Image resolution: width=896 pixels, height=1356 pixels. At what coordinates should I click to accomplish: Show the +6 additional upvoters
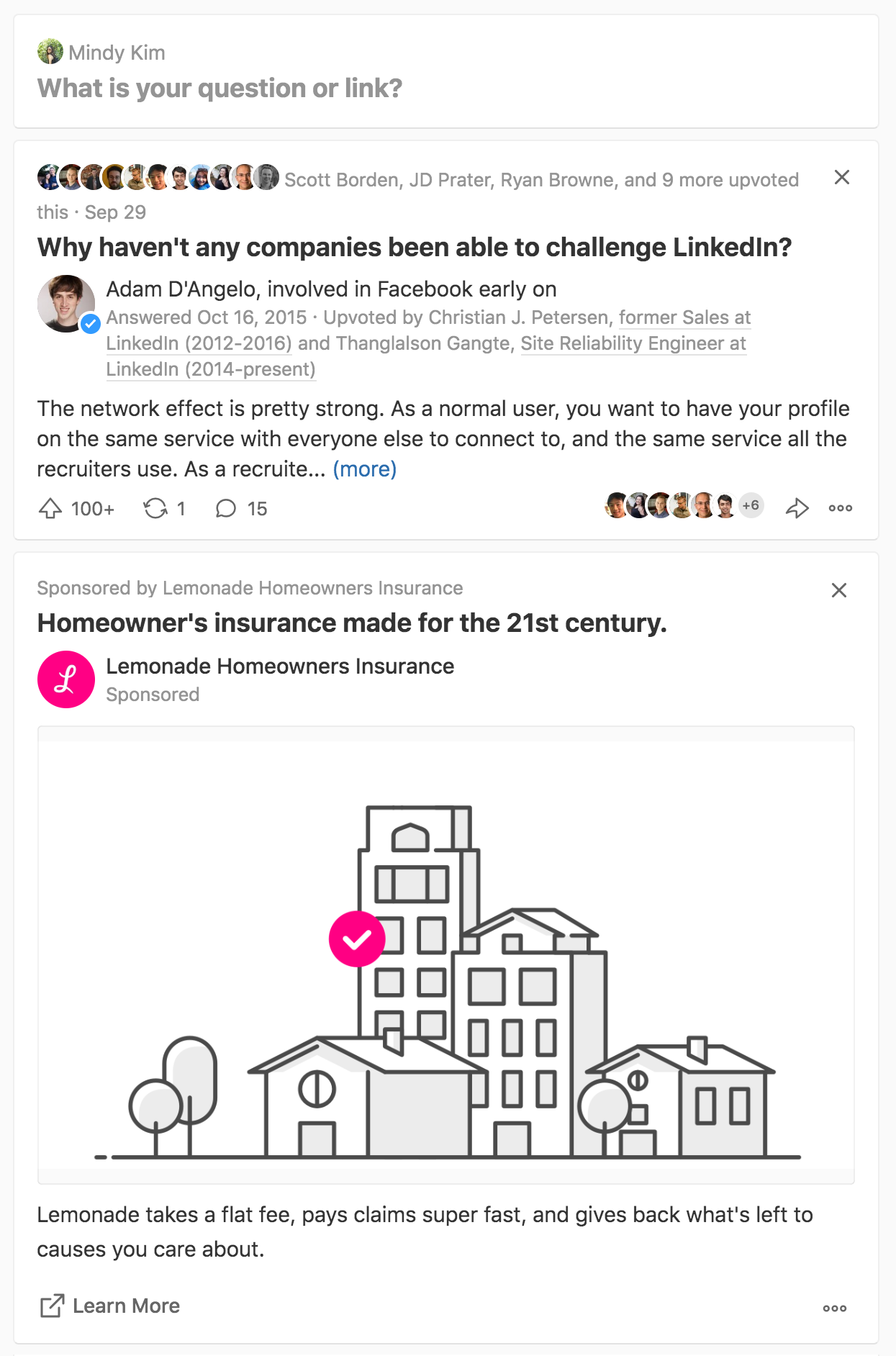click(751, 505)
